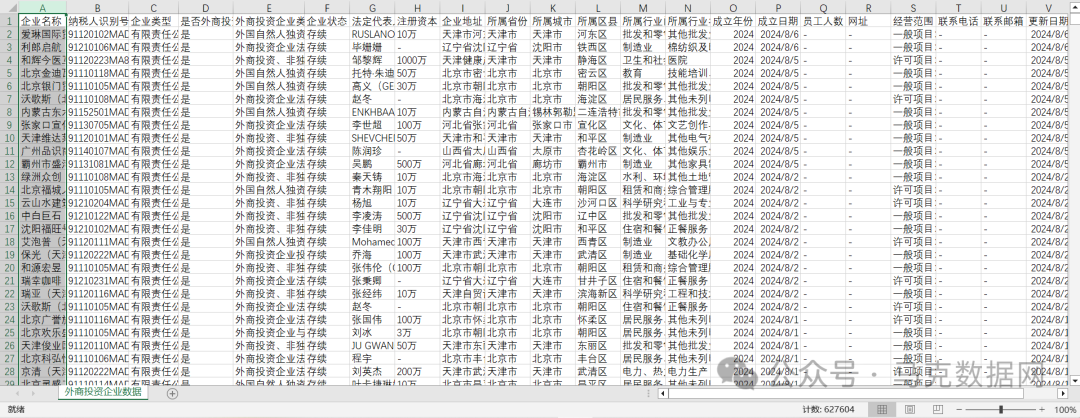Screen dimensions: 1080x418
Task: Select the 所属区县 header cell
Action: (x=597, y=21)
